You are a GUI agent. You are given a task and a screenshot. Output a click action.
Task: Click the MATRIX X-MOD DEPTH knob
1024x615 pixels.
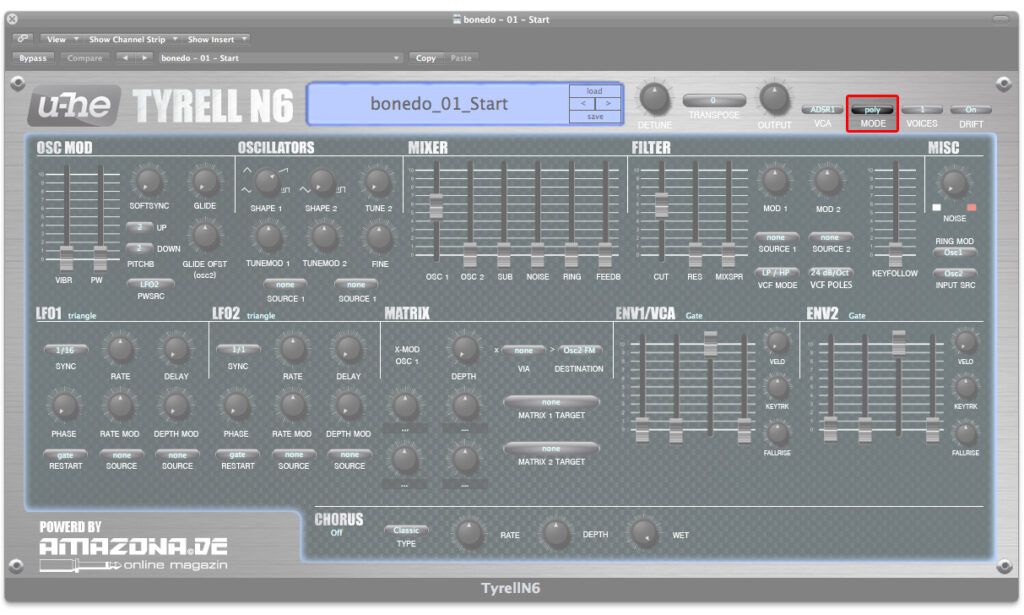(464, 349)
